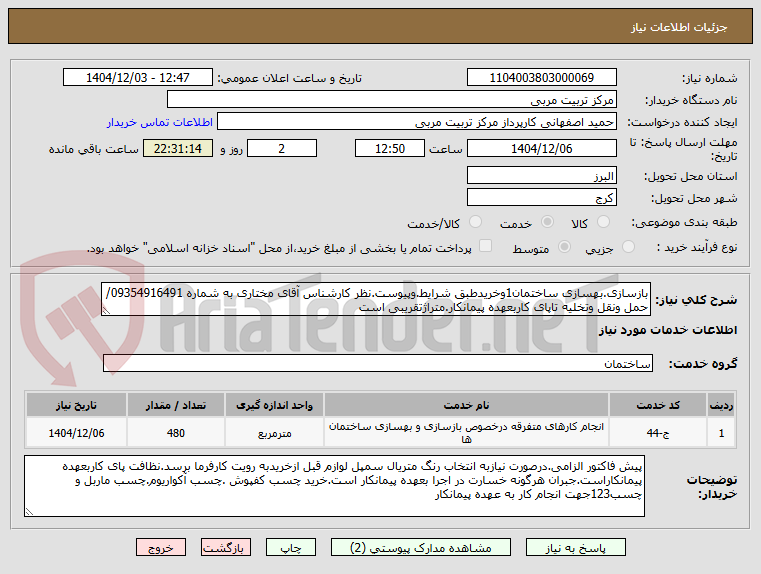The width and height of the screenshot is (761, 574).
Task: Select the متوسط purchase type radio
Action: [564, 246]
